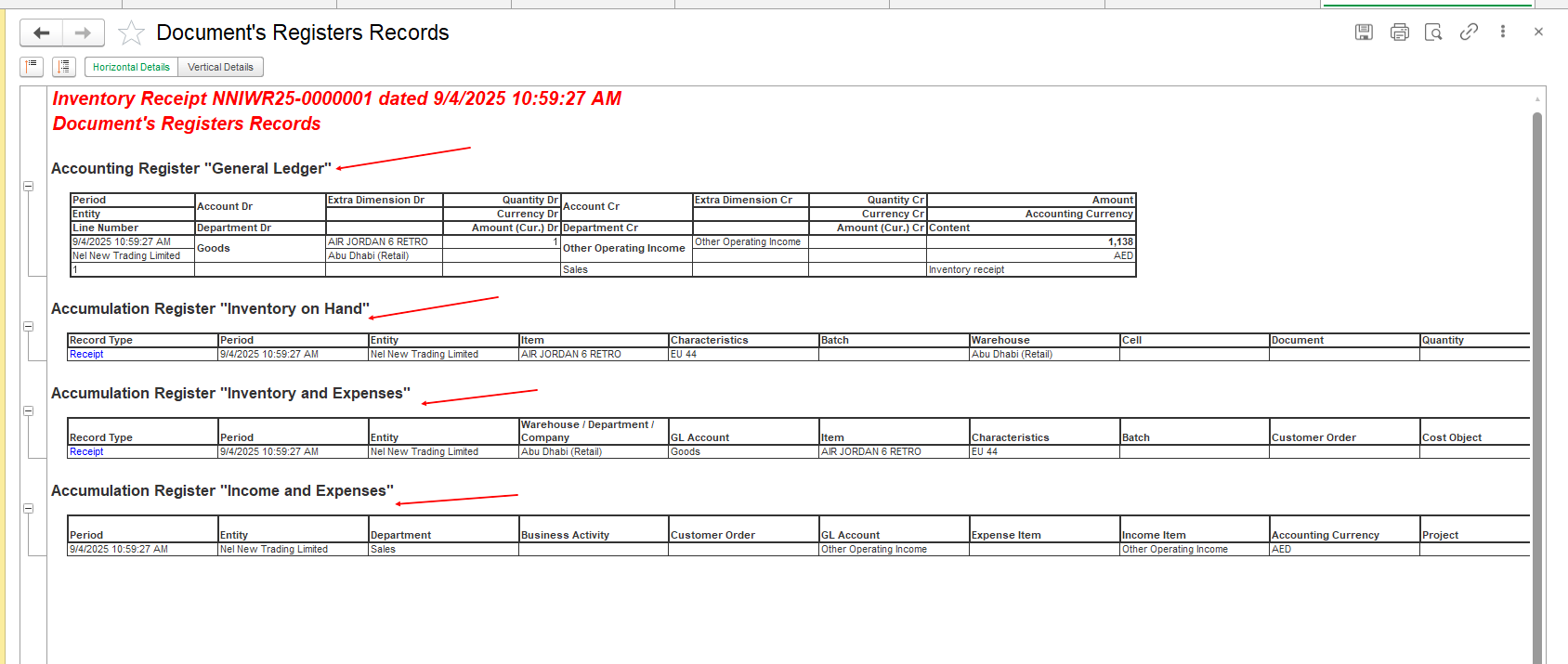Open Receipt link in Inventory on Hand table
This screenshot has height=664, width=1568.
86,355
